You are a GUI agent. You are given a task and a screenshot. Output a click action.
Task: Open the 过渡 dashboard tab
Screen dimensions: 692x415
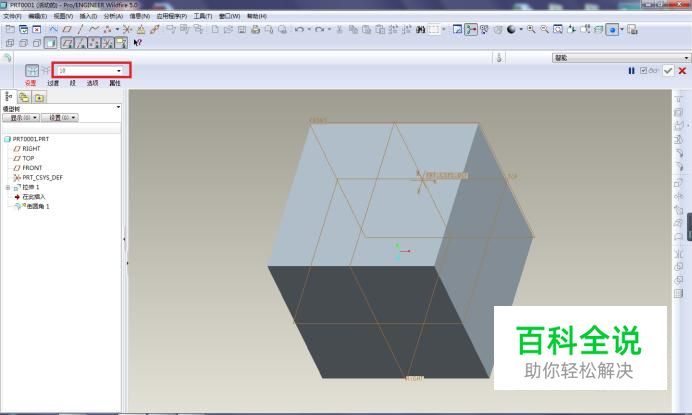(x=53, y=83)
